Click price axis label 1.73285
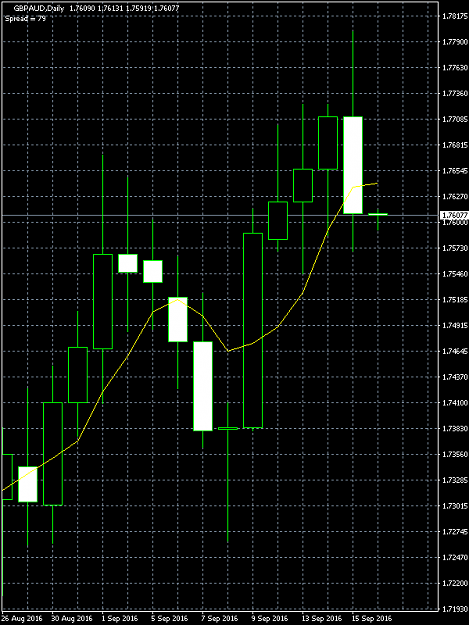This screenshot has width=469, height=625. pyautogui.click(x=455, y=480)
